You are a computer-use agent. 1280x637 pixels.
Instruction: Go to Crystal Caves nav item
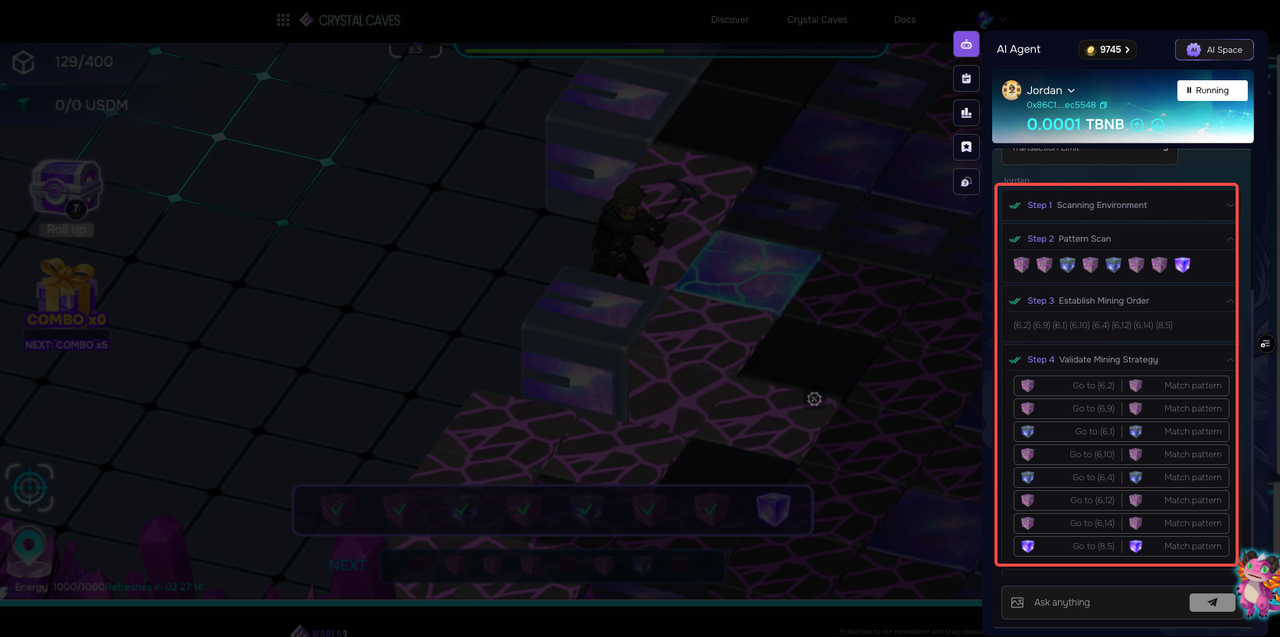tap(817, 20)
